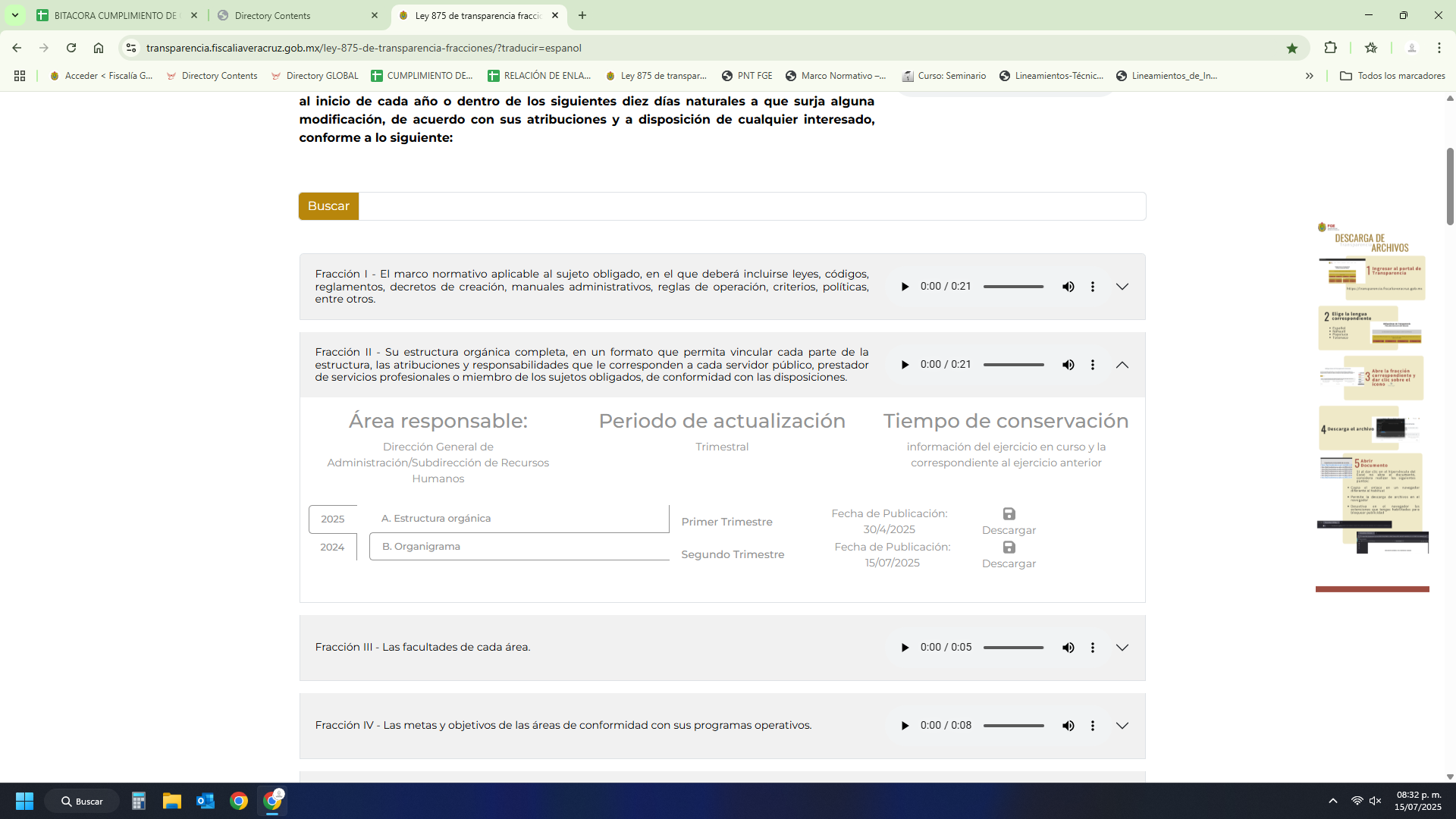Open the browser extensions icon
The width and height of the screenshot is (1456, 819).
point(1330,48)
